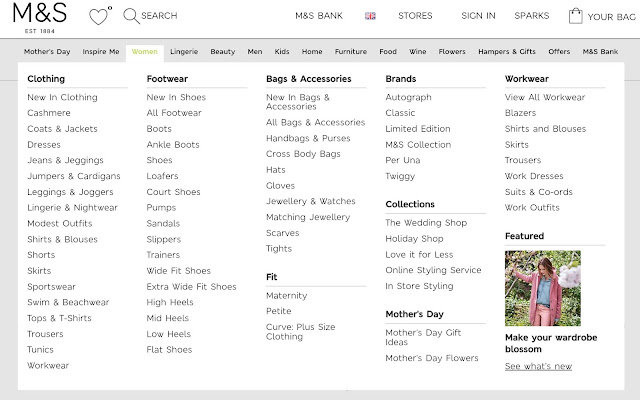Click Mother's Day Flowers link
The image size is (640, 400).
pos(432,358)
